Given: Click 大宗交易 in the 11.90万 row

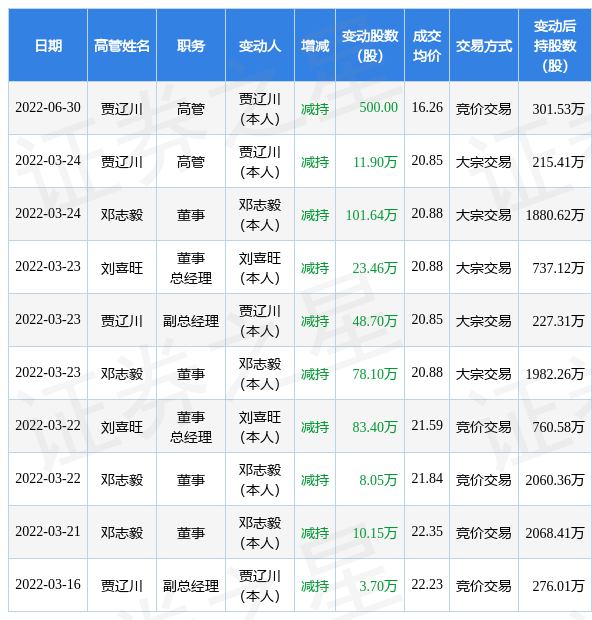Looking at the screenshot, I should coord(484,162).
